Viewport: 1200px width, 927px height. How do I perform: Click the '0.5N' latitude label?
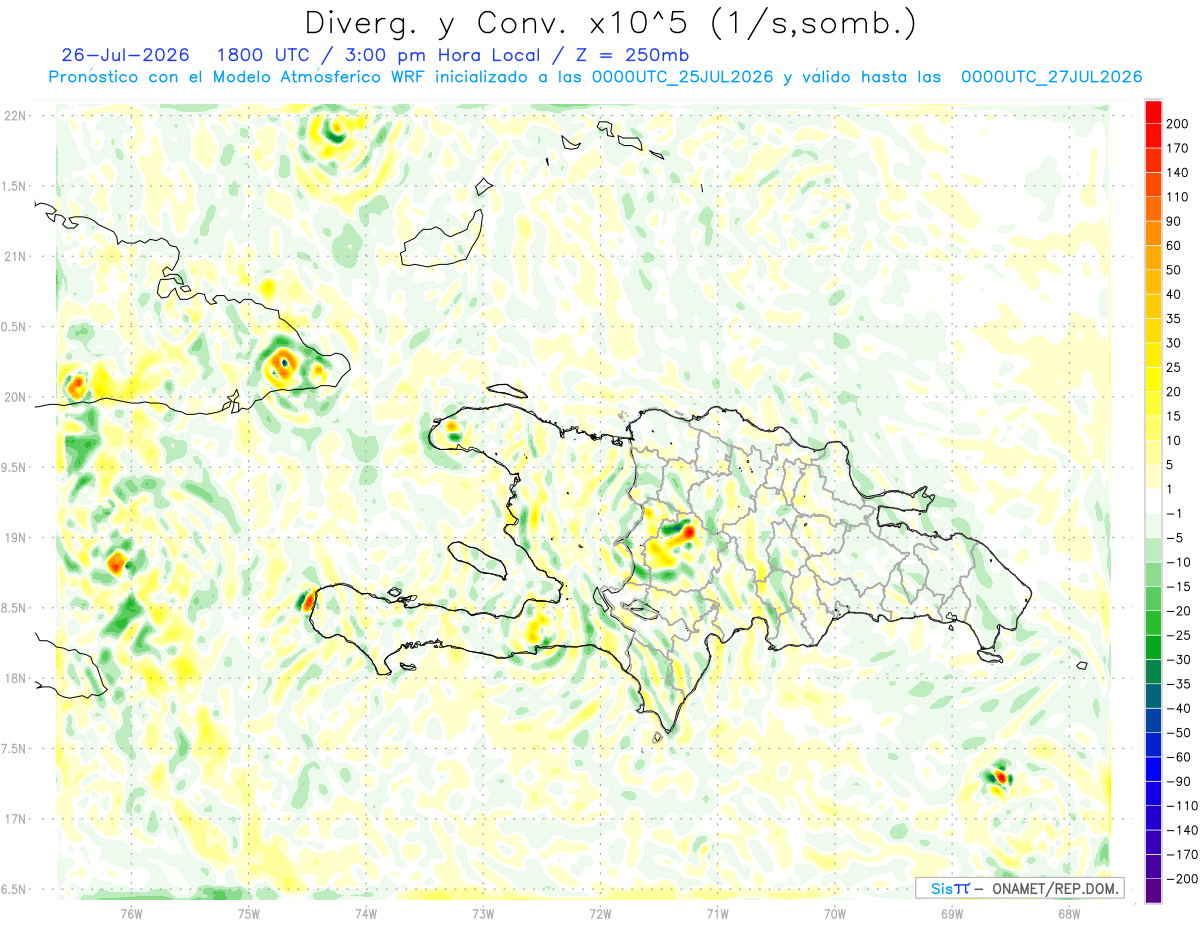(14, 327)
